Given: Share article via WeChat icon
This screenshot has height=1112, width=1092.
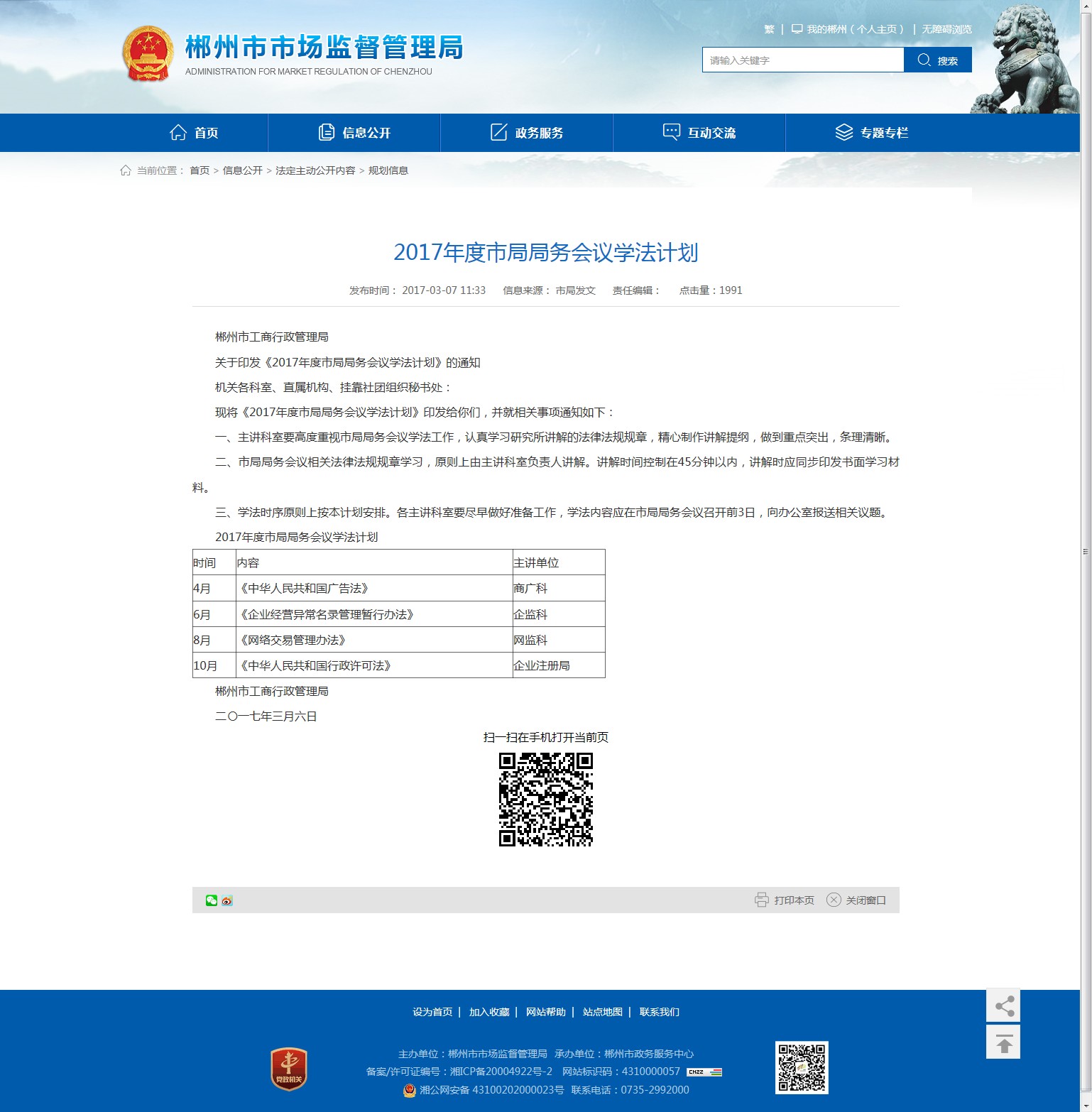Looking at the screenshot, I should (212, 900).
